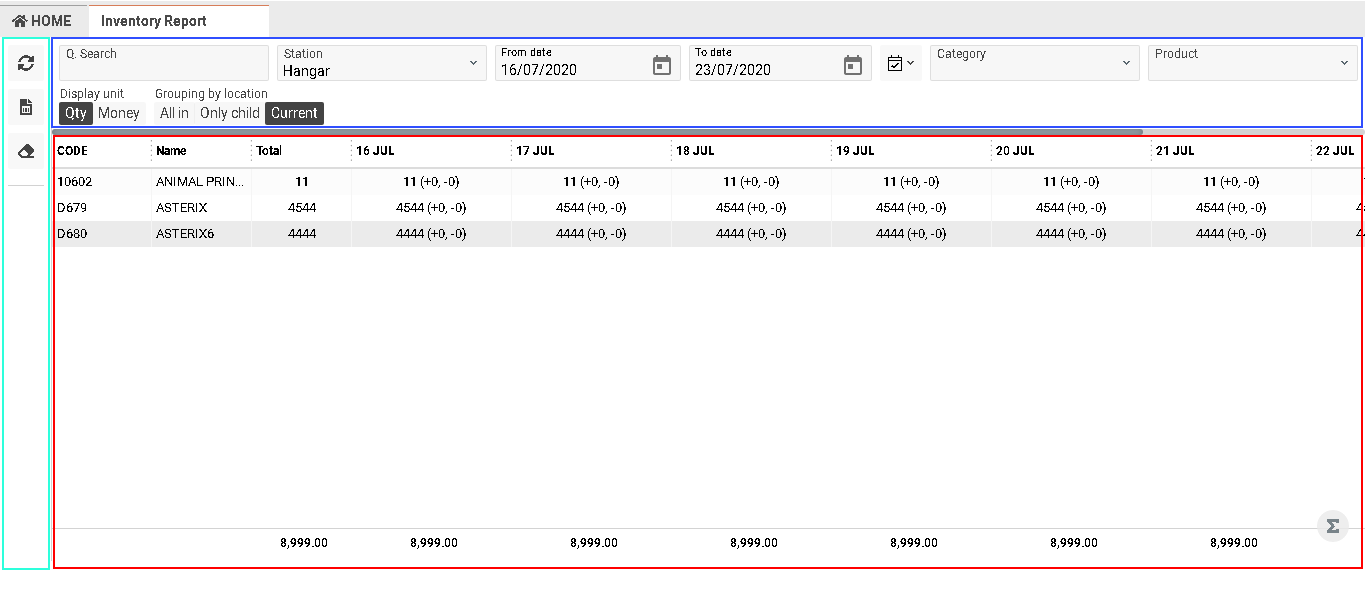This screenshot has height=600, width=1365.
Task: Open the To date calendar picker
Action: point(852,65)
